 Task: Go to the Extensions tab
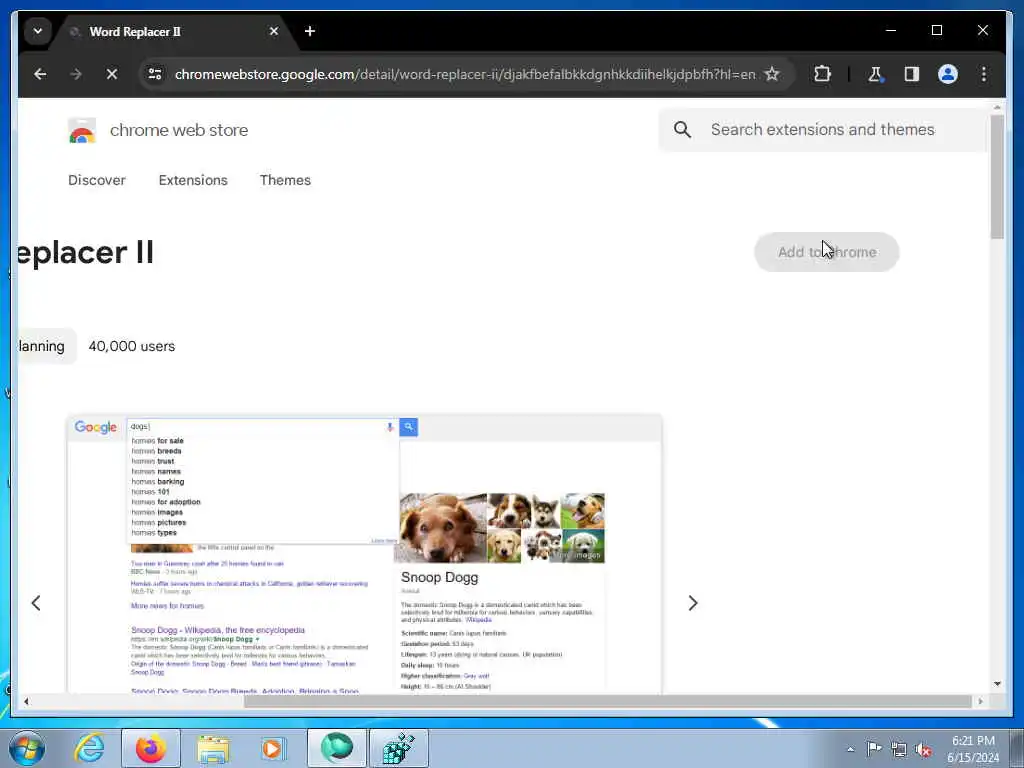coord(193,180)
